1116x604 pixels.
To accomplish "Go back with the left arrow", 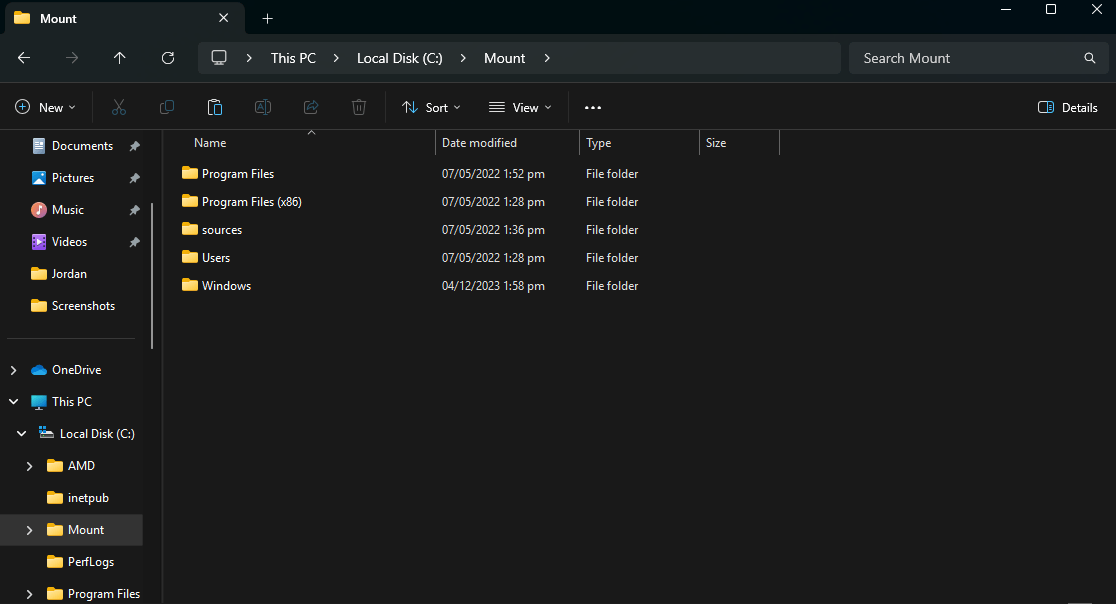I will (24, 58).
